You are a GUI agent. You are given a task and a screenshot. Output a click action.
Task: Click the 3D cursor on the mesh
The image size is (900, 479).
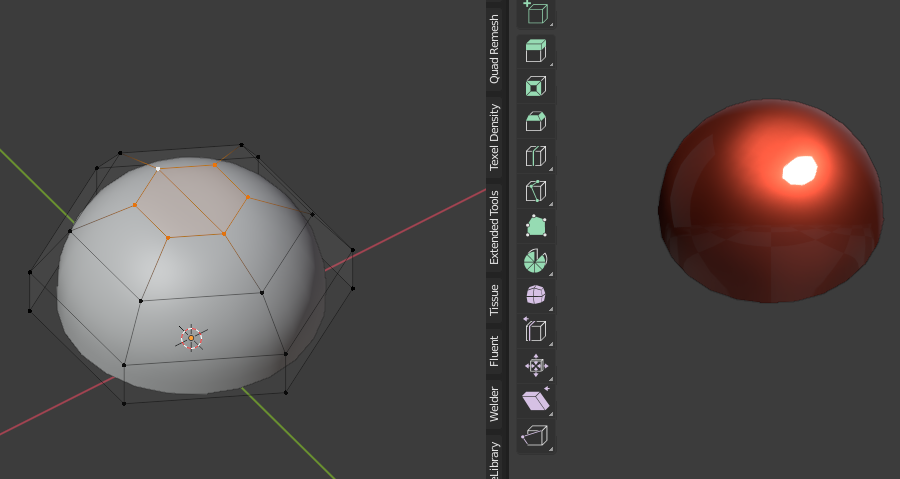(x=191, y=338)
